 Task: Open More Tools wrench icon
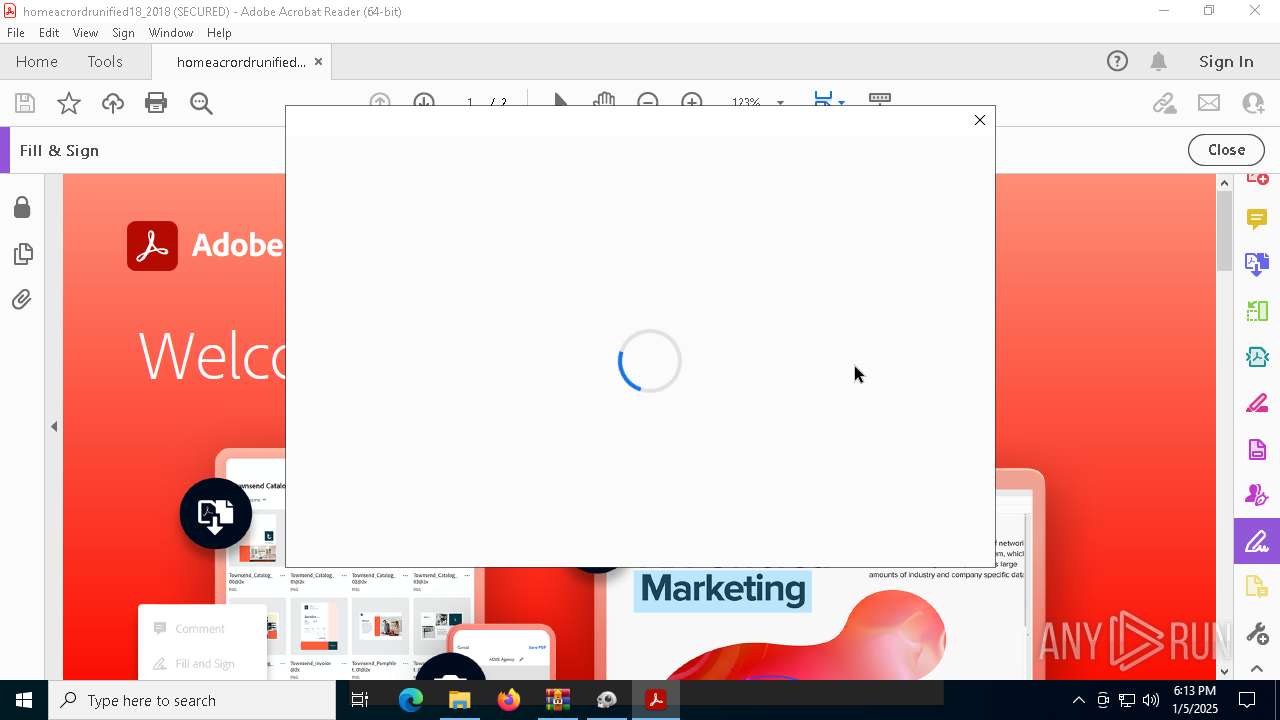(x=1257, y=634)
